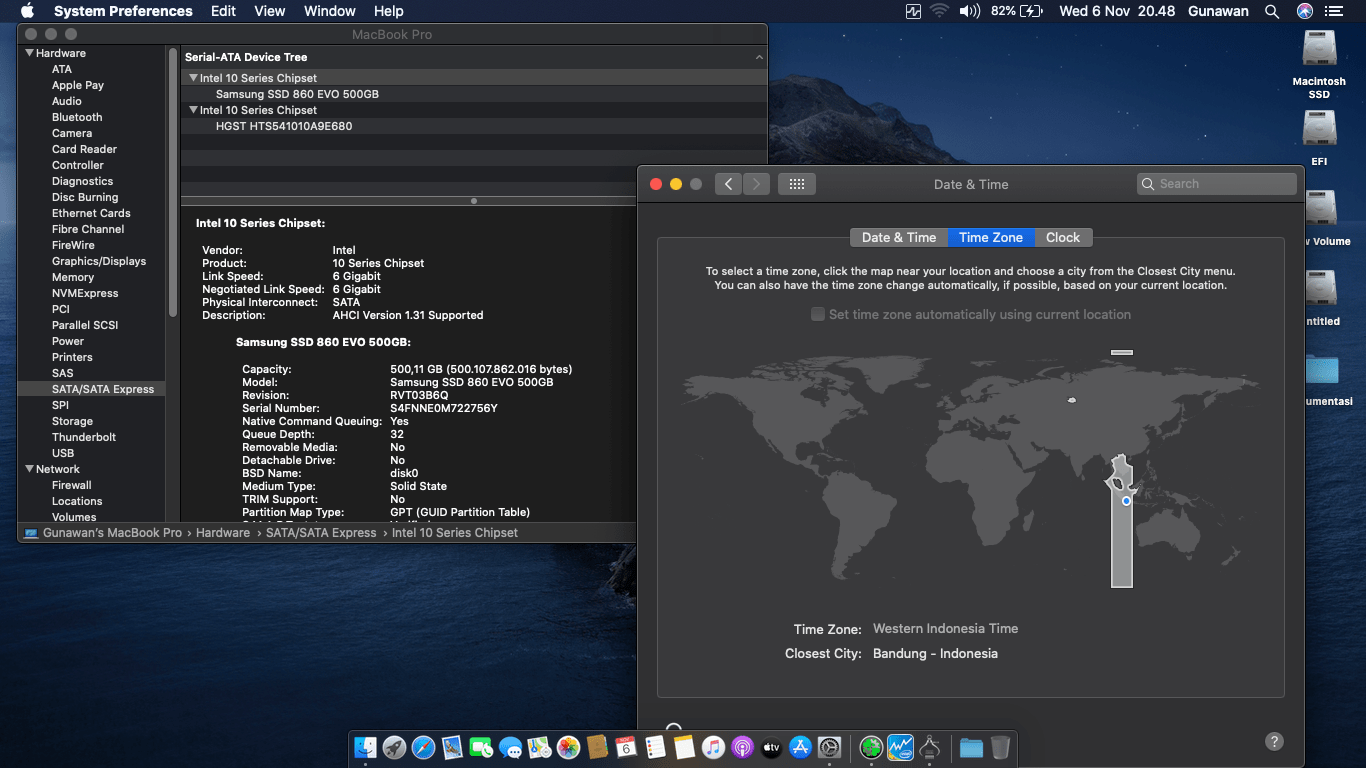Collapse the Network section in sidebar
Image resolution: width=1366 pixels, height=768 pixels.
[30, 469]
